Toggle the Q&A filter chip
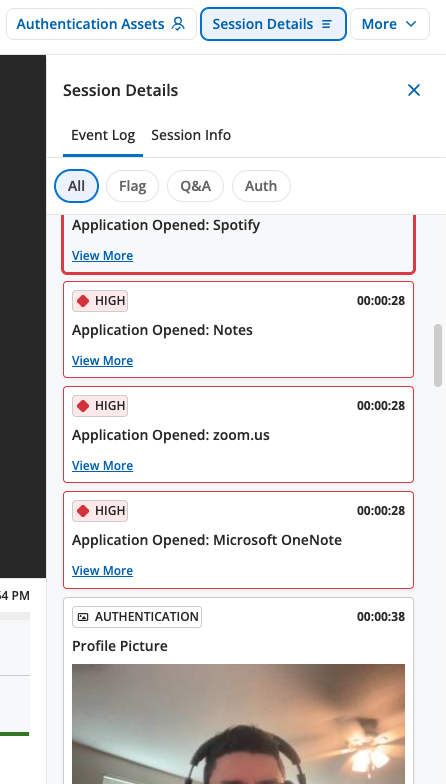446x784 pixels. (196, 186)
